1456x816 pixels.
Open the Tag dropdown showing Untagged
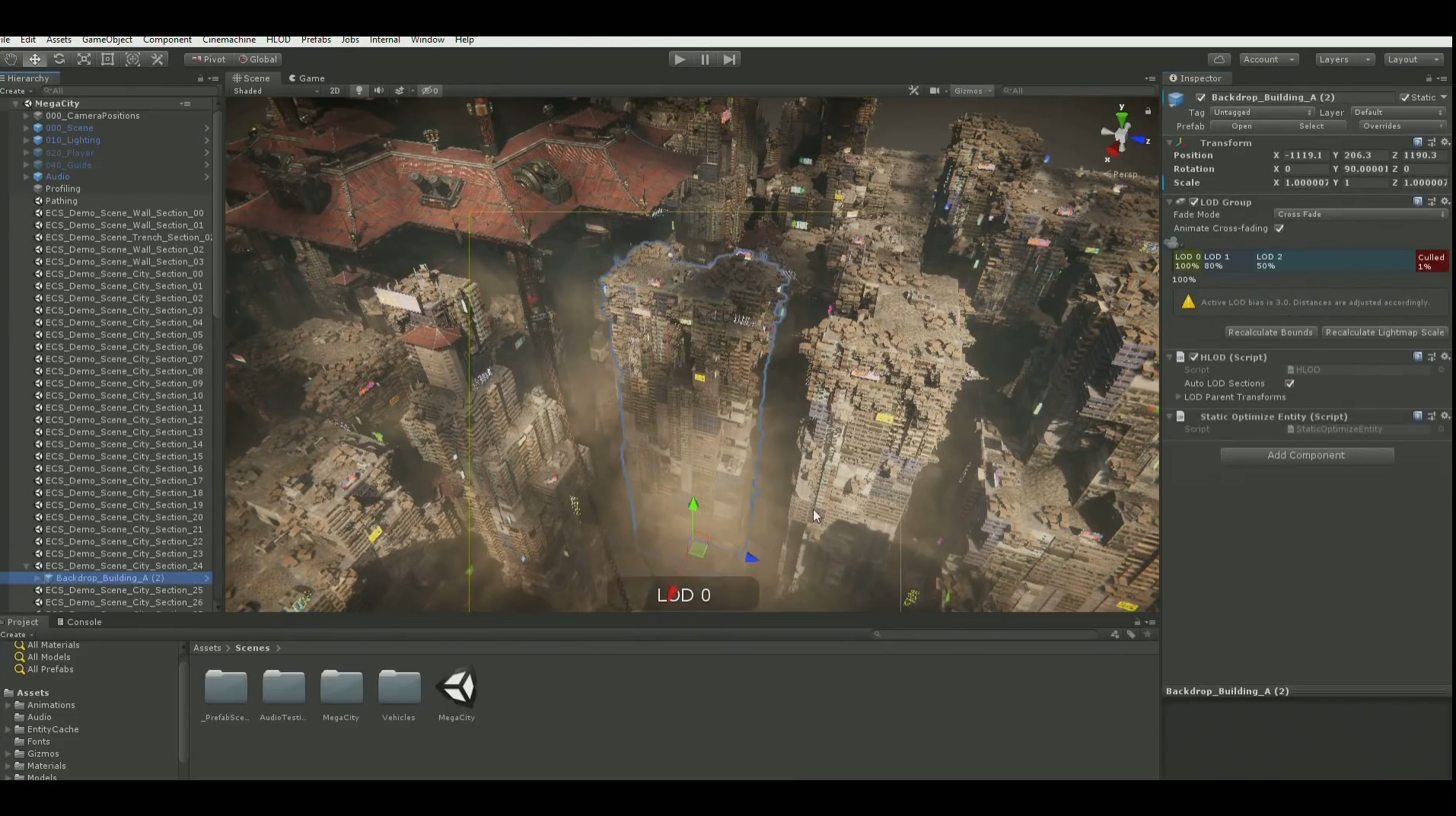(x=1262, y=113)
